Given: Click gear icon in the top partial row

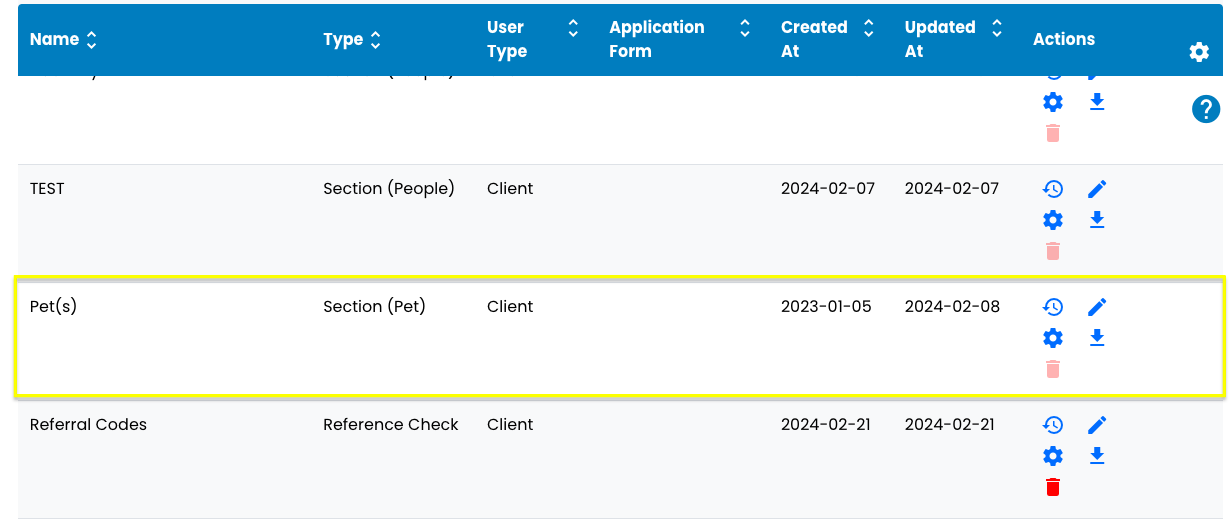Looking at the screenshot, I should tap(1052, 102).
